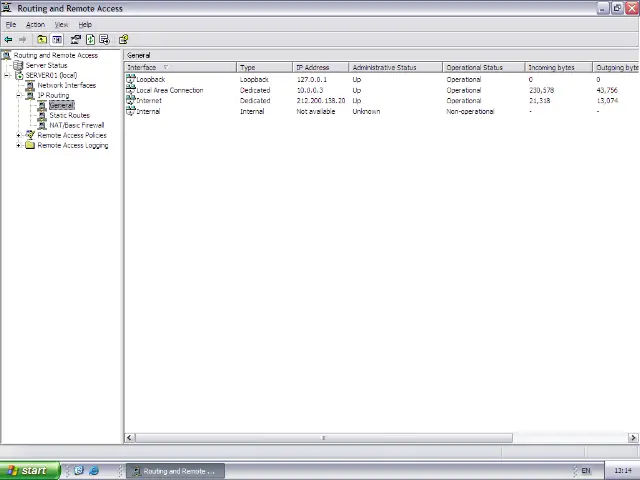Click the Internet interface row icon
Image resolution: width=640 pixels, height=480 pixels.
click(x=131, y=100)
